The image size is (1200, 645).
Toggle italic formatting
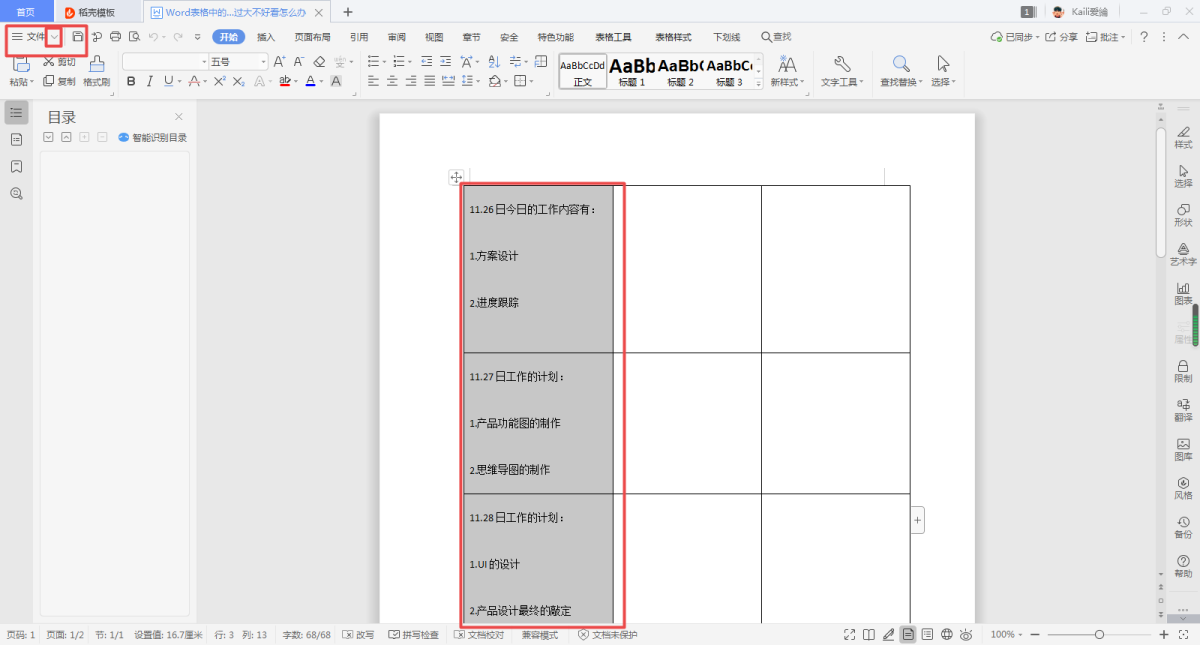tap(149, 81)
